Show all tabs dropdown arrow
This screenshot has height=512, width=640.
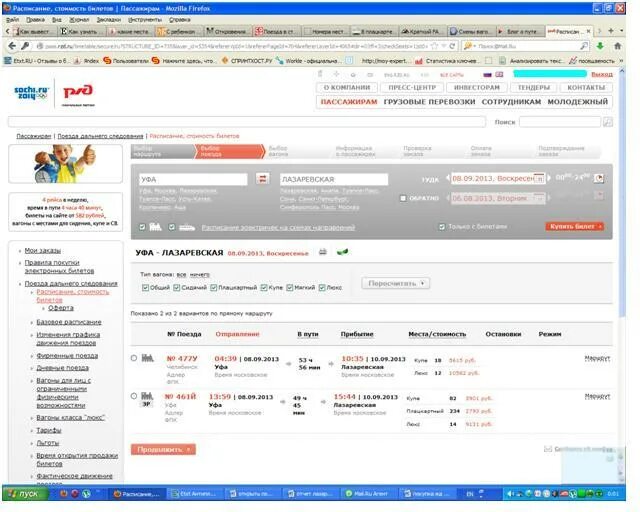(x=621, y=31)
